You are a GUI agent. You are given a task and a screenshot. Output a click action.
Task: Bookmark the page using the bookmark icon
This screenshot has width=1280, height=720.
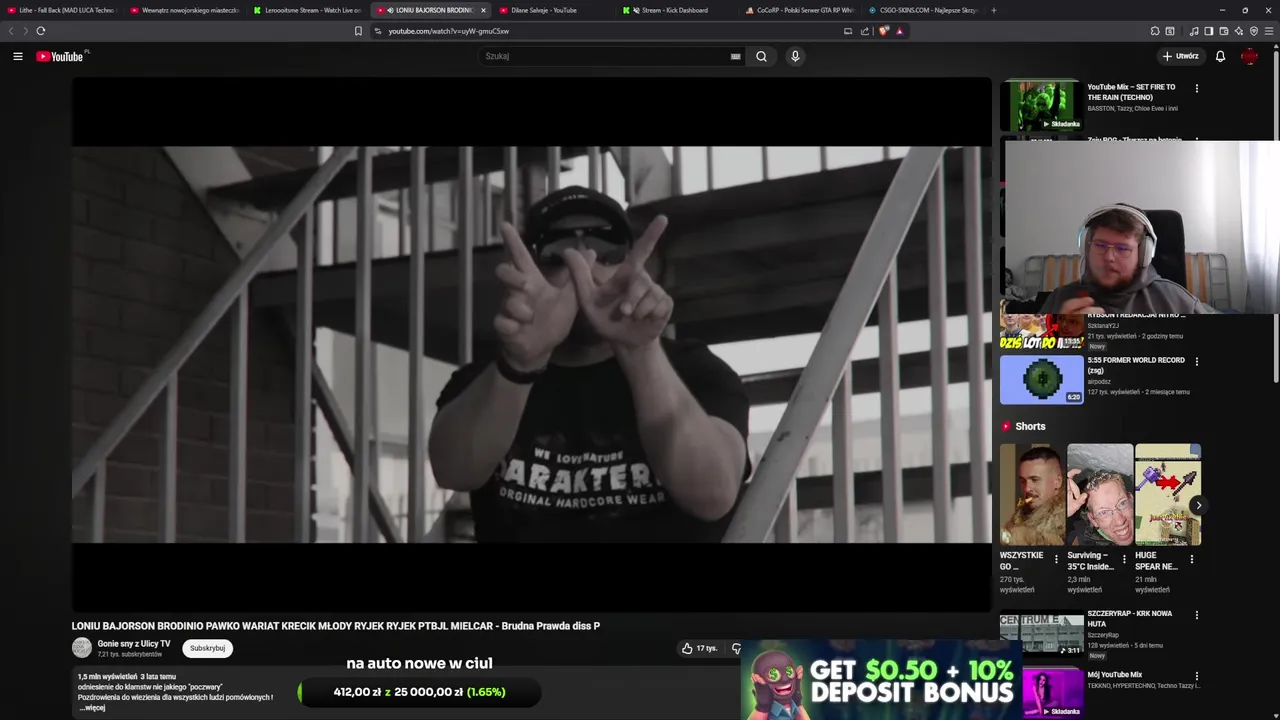(x=358, y=31)
